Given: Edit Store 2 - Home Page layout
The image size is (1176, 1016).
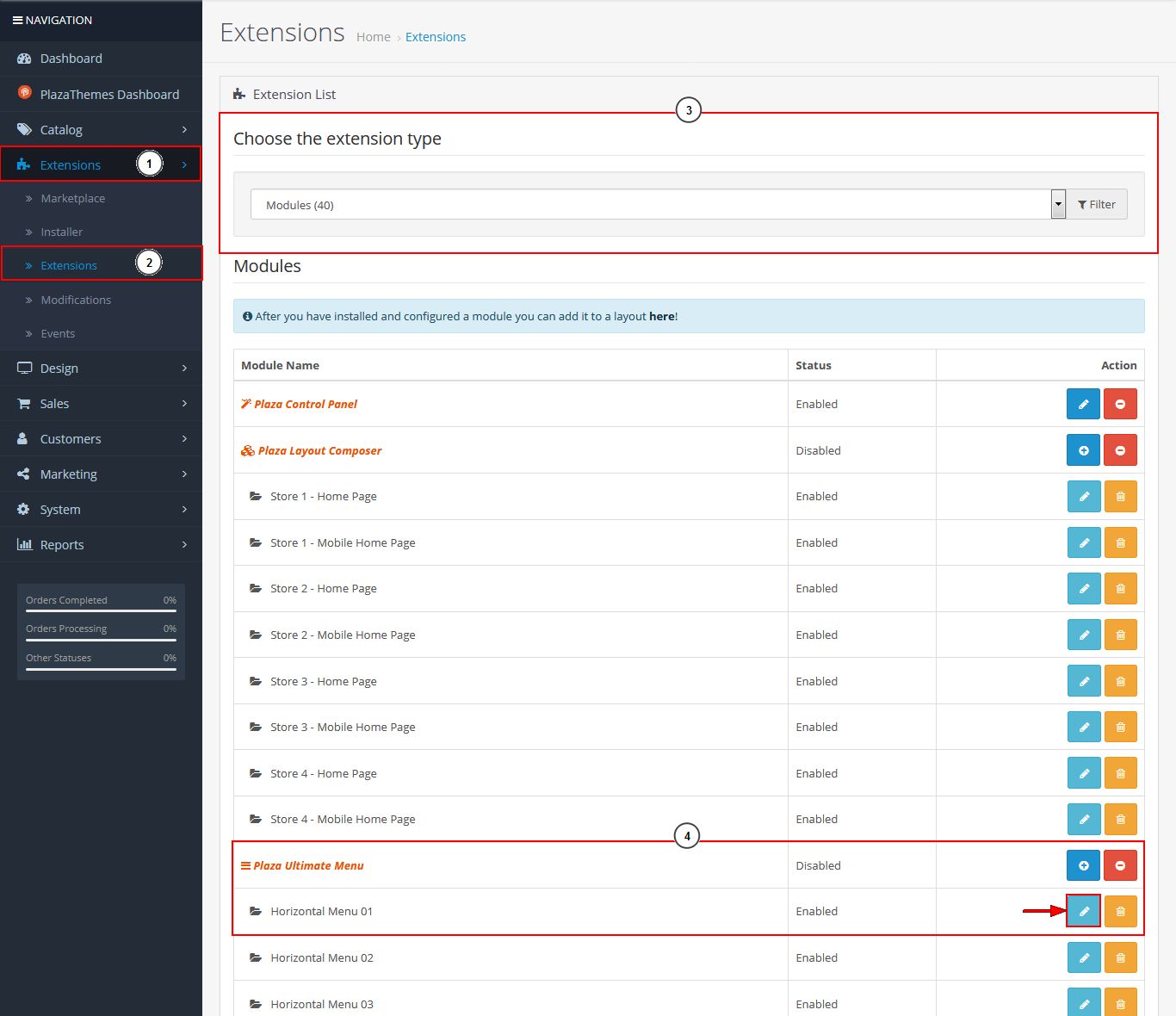Looking at the screenshot, I should [1084, 589].
